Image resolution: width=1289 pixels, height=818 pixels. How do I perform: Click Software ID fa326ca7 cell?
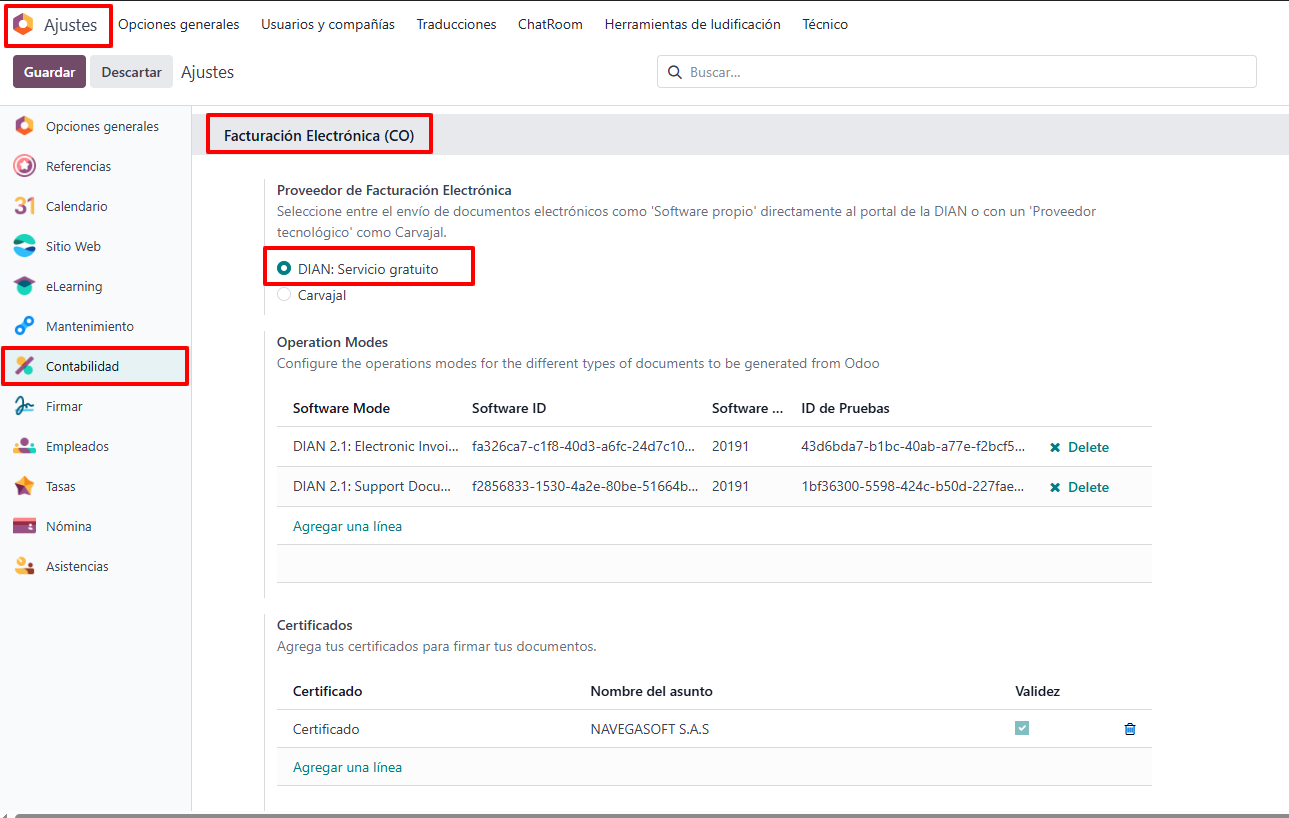point(585,447)
